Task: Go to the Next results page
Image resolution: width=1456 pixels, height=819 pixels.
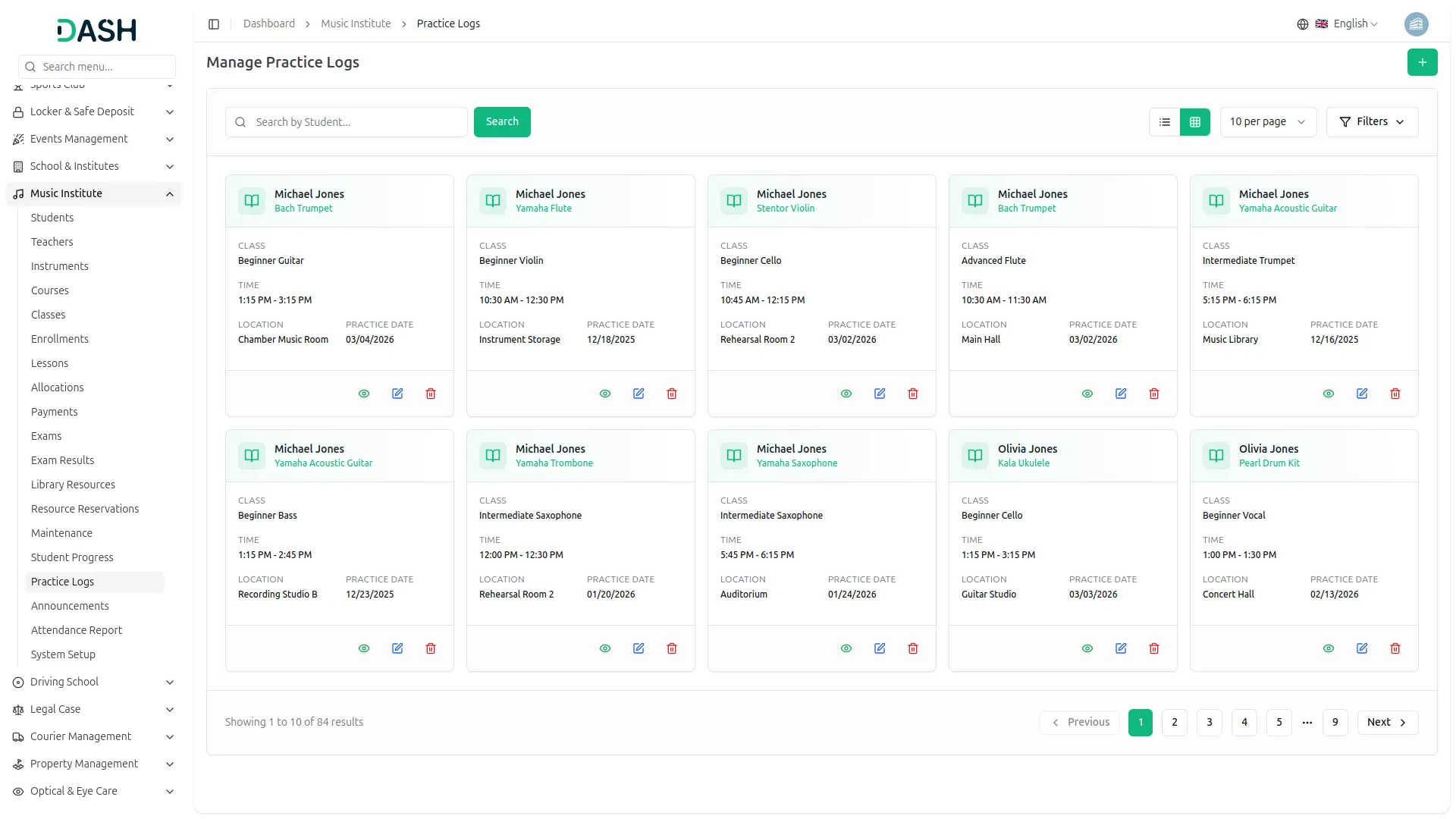Action: coord(1387,723)
